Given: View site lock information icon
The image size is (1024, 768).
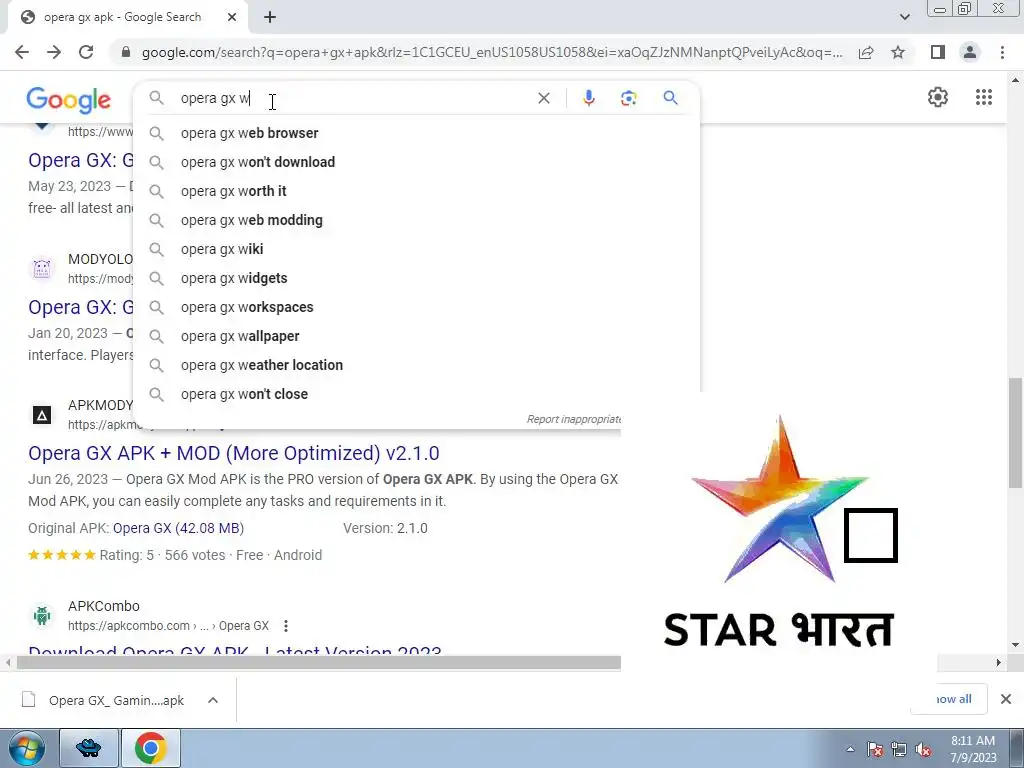Looking at the screenshot, I should click(x=126, y=52).
